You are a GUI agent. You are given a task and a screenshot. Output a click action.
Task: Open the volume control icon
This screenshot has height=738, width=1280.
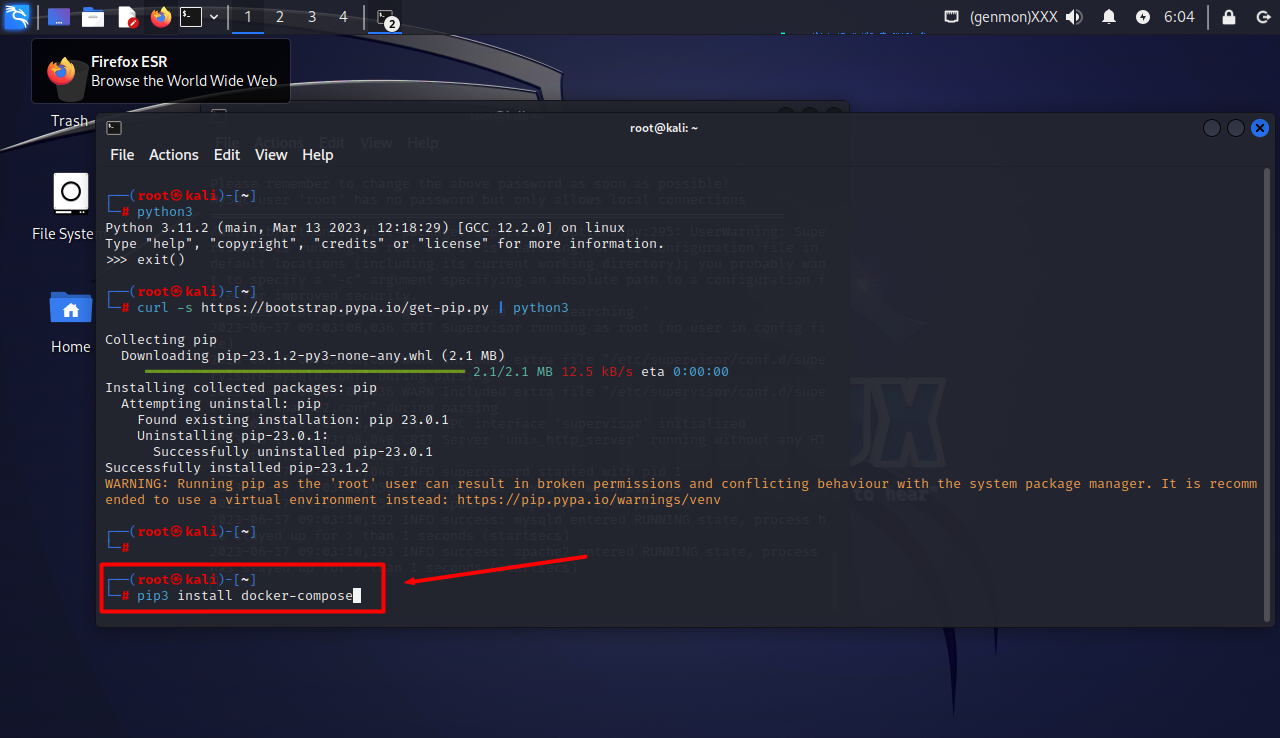point(1075,17)
